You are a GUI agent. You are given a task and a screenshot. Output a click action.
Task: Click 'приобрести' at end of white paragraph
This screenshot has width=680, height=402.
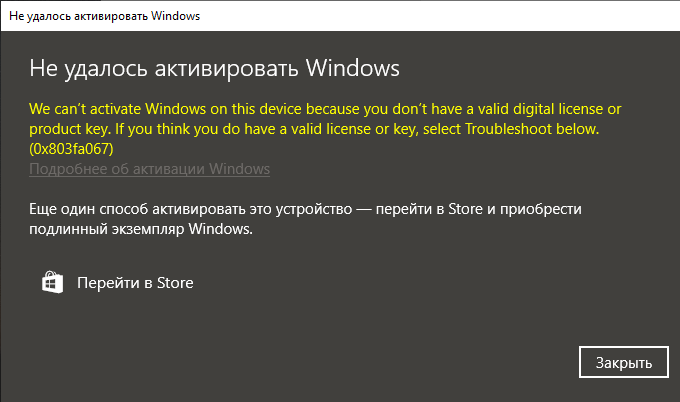click(x=541, y=209)
